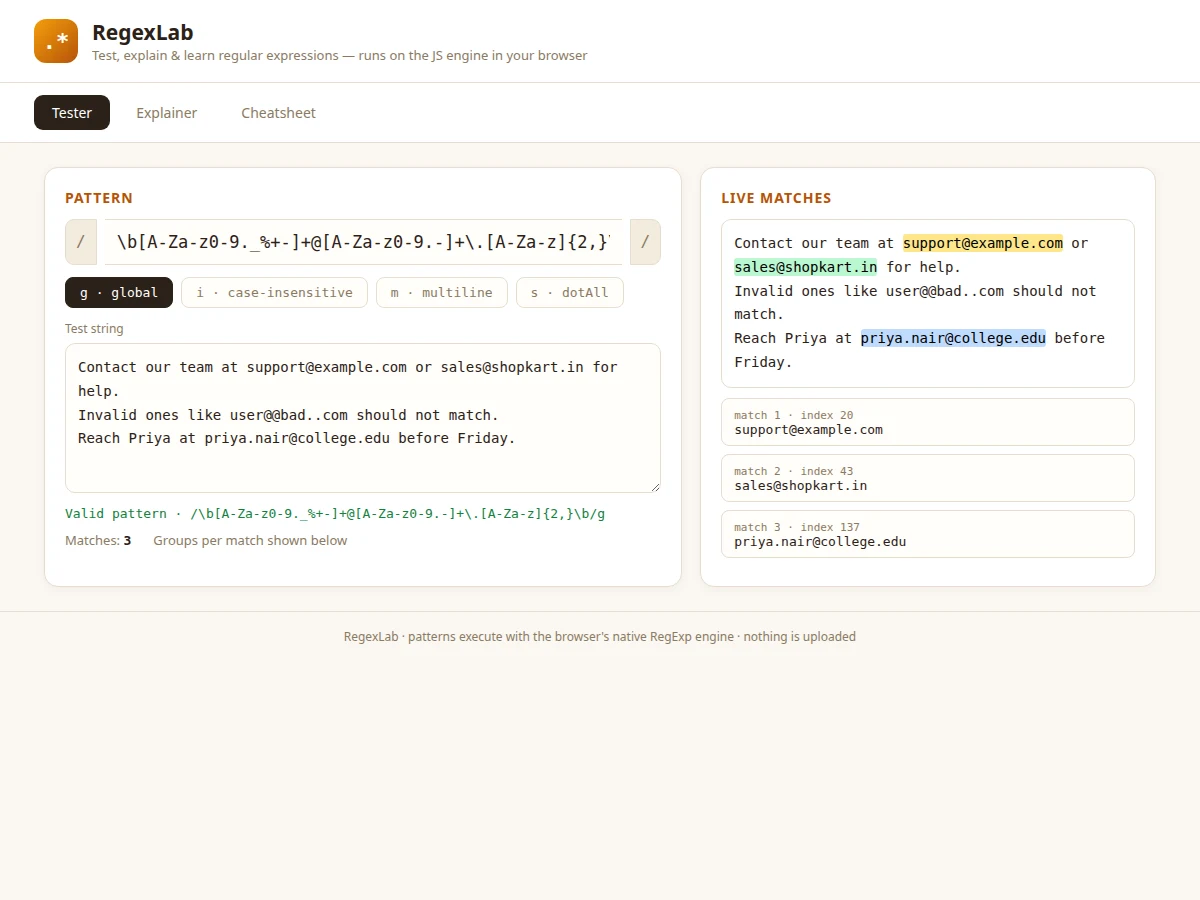Screen dimensions: 1200x900
Task: Click the RegexLab title heading
Action: pyautogui.click(x=143, y=32)
